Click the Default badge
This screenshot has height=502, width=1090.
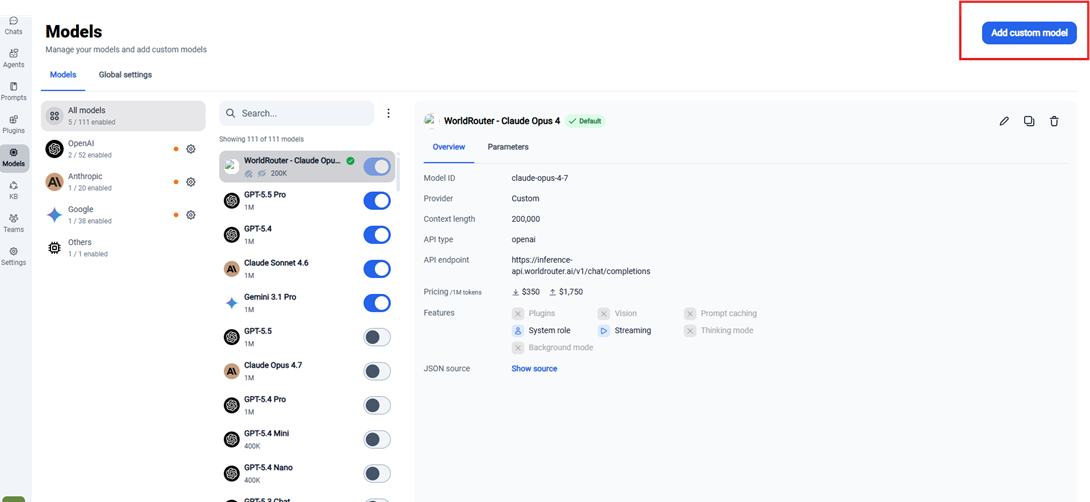585,121
